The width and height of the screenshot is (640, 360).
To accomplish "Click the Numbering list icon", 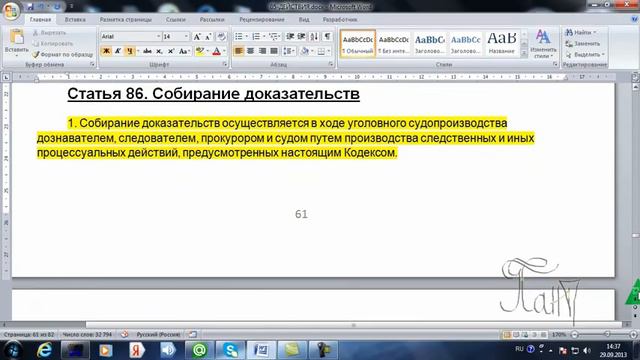I will [x=256, y=37].
